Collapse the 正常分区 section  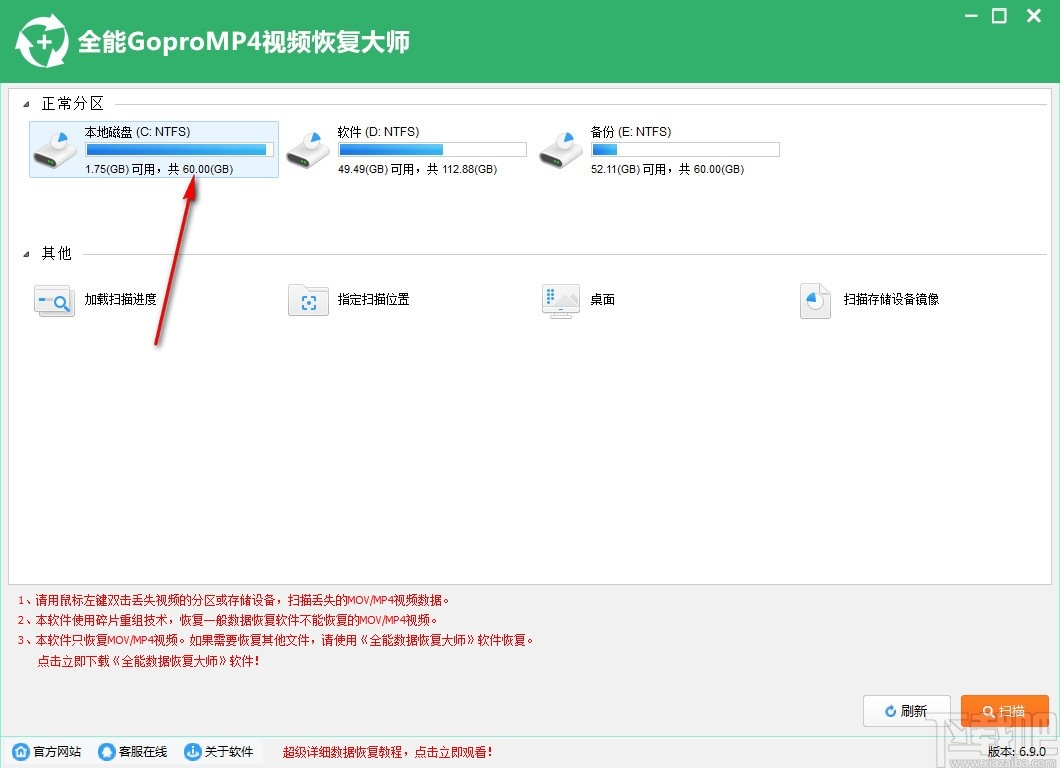tap(26, 104)
